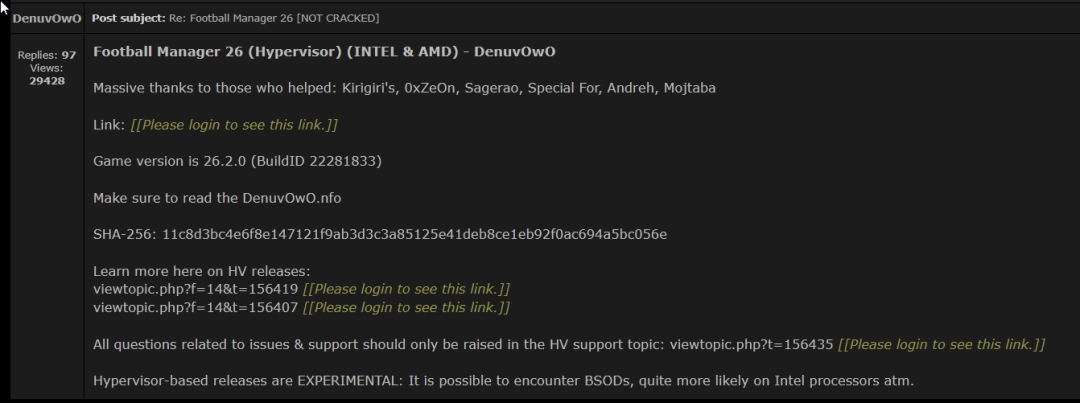Click the DenuvOwO.nfo filename text
Image resolution: width=1080 pixels, height=403 pixels.
(x=291, y=198)
